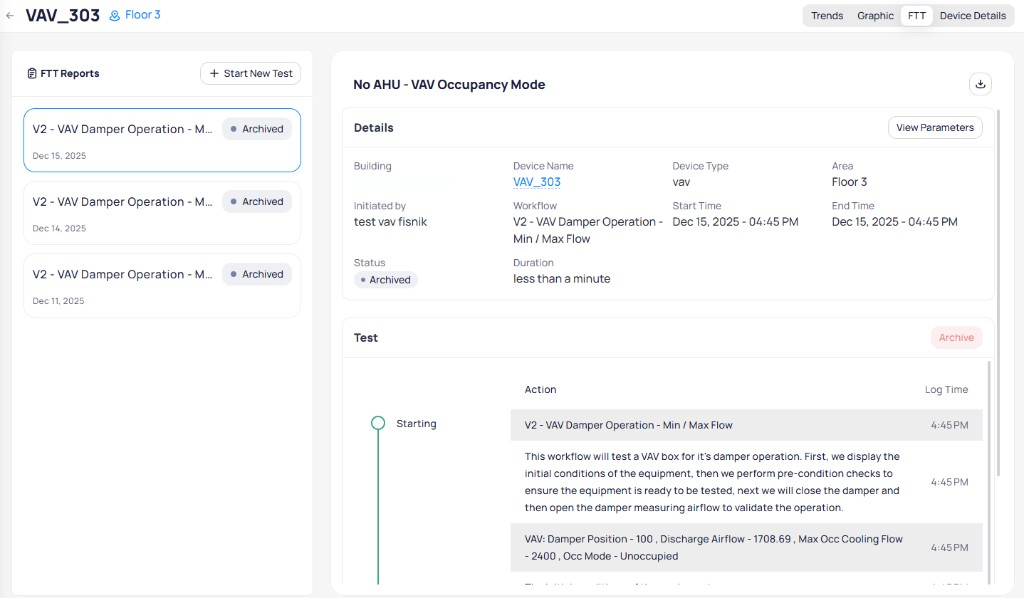Click the download report icon
Screen dimensions: 1024x598
tap(980, 84)
